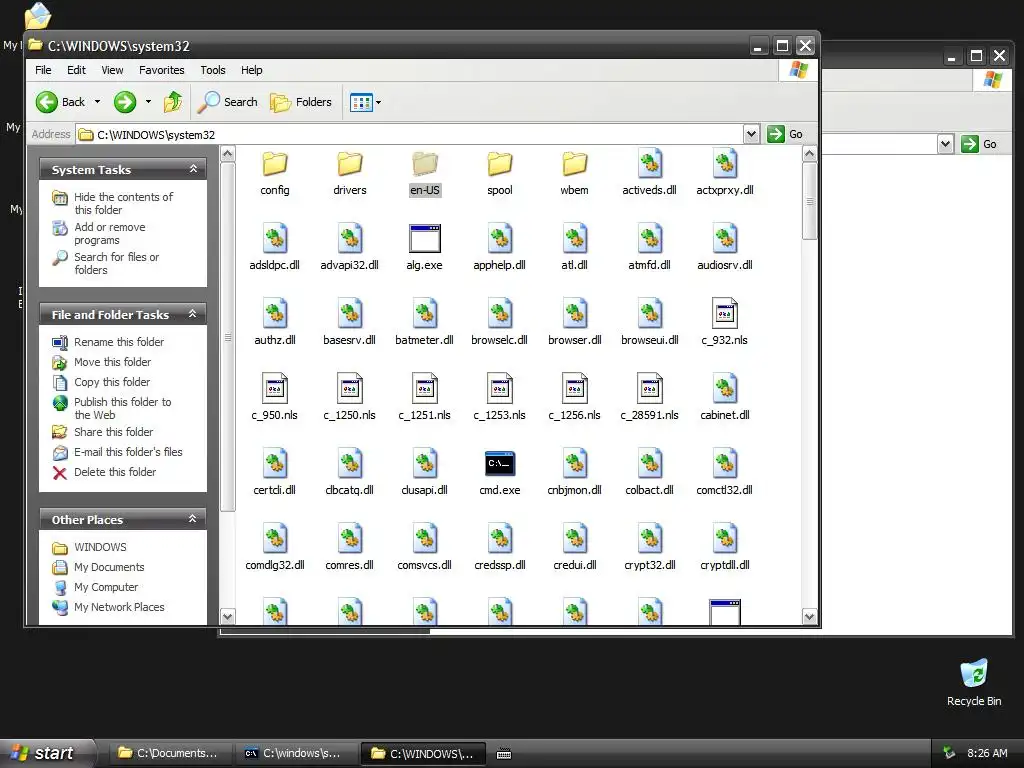This screenshot has width=1024, height=768.
Task: Click Share this folder
Action: click(113, 432)
